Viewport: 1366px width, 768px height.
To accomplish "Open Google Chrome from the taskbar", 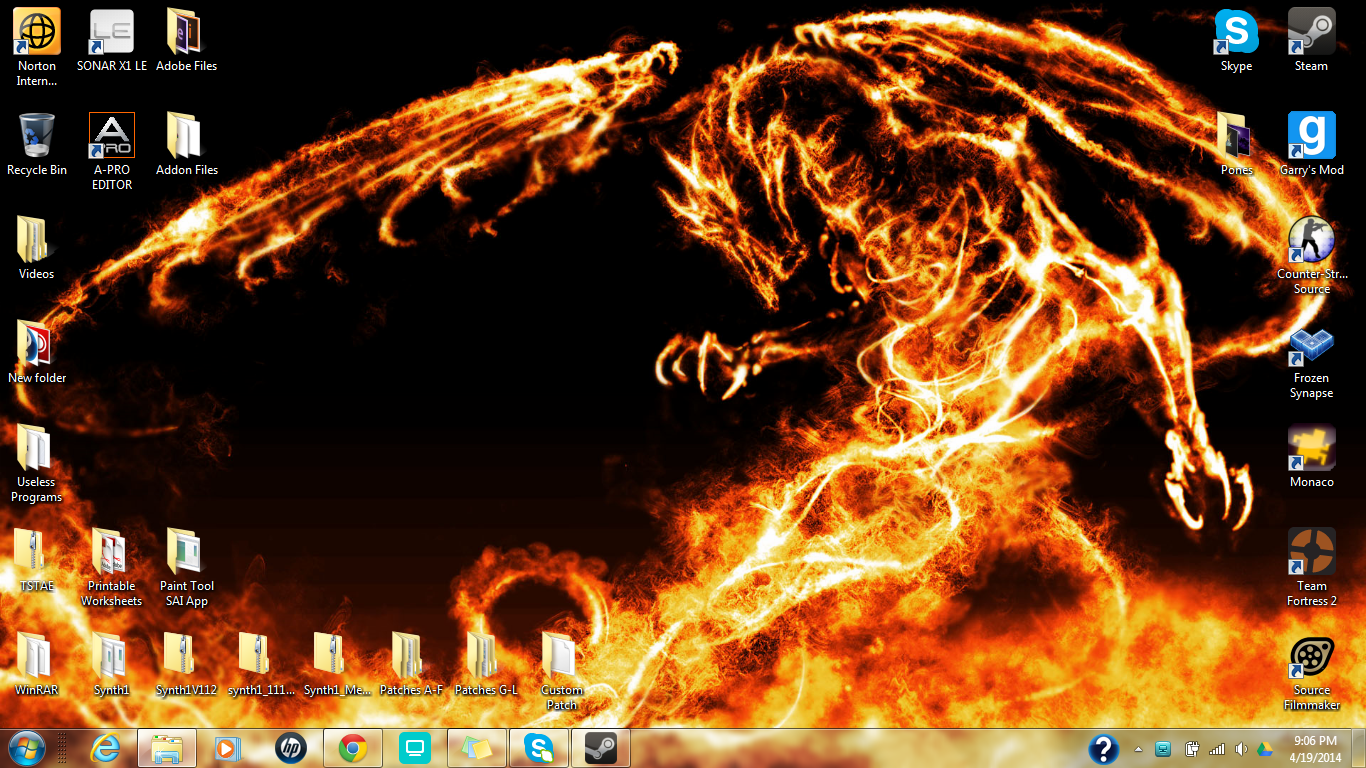I will click(352, 748).
